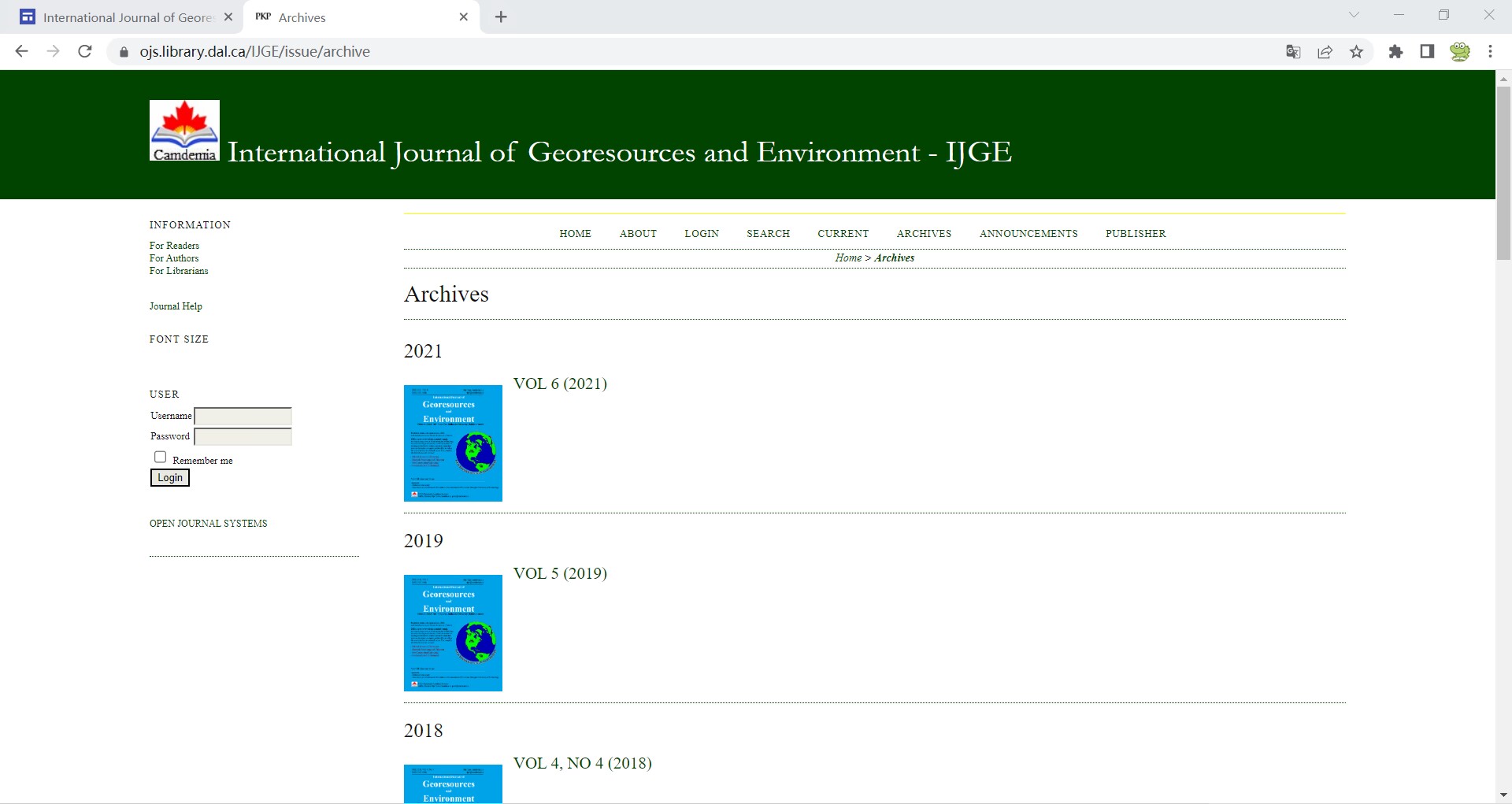Open the VOL 4, NO 4 (2018) link
This screenshot has height=804, width=1512.
[582, 763]
